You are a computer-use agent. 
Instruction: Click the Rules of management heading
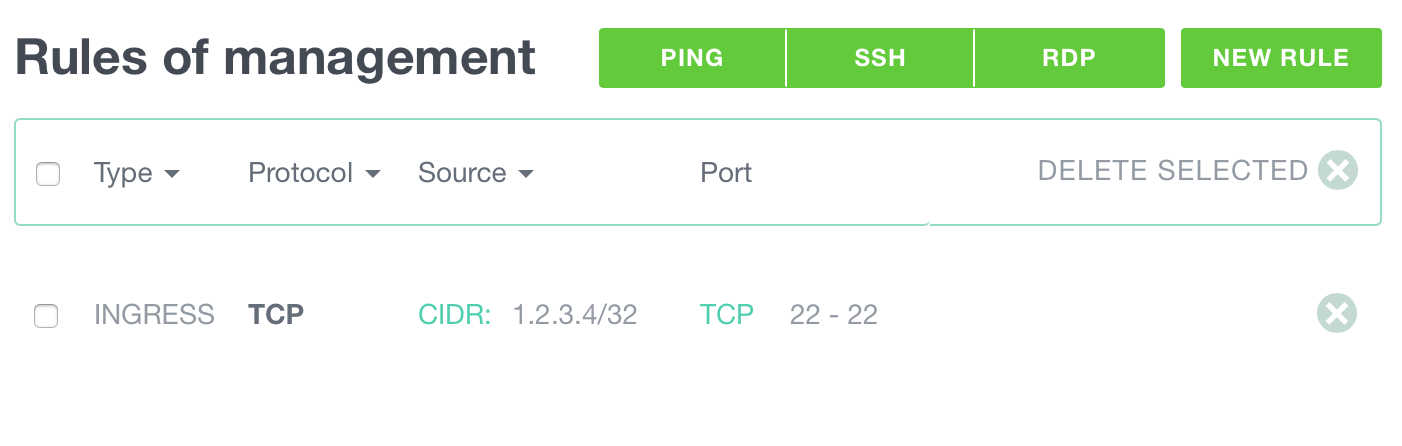[276, 58]
